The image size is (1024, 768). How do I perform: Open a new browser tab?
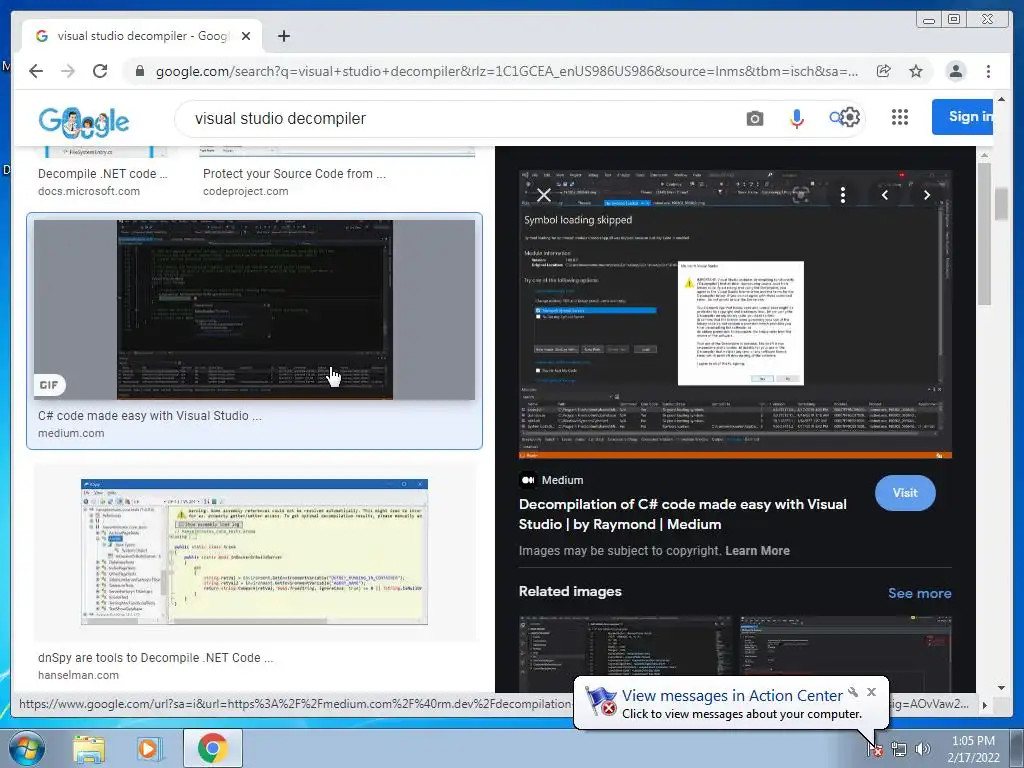coord(283,36)
